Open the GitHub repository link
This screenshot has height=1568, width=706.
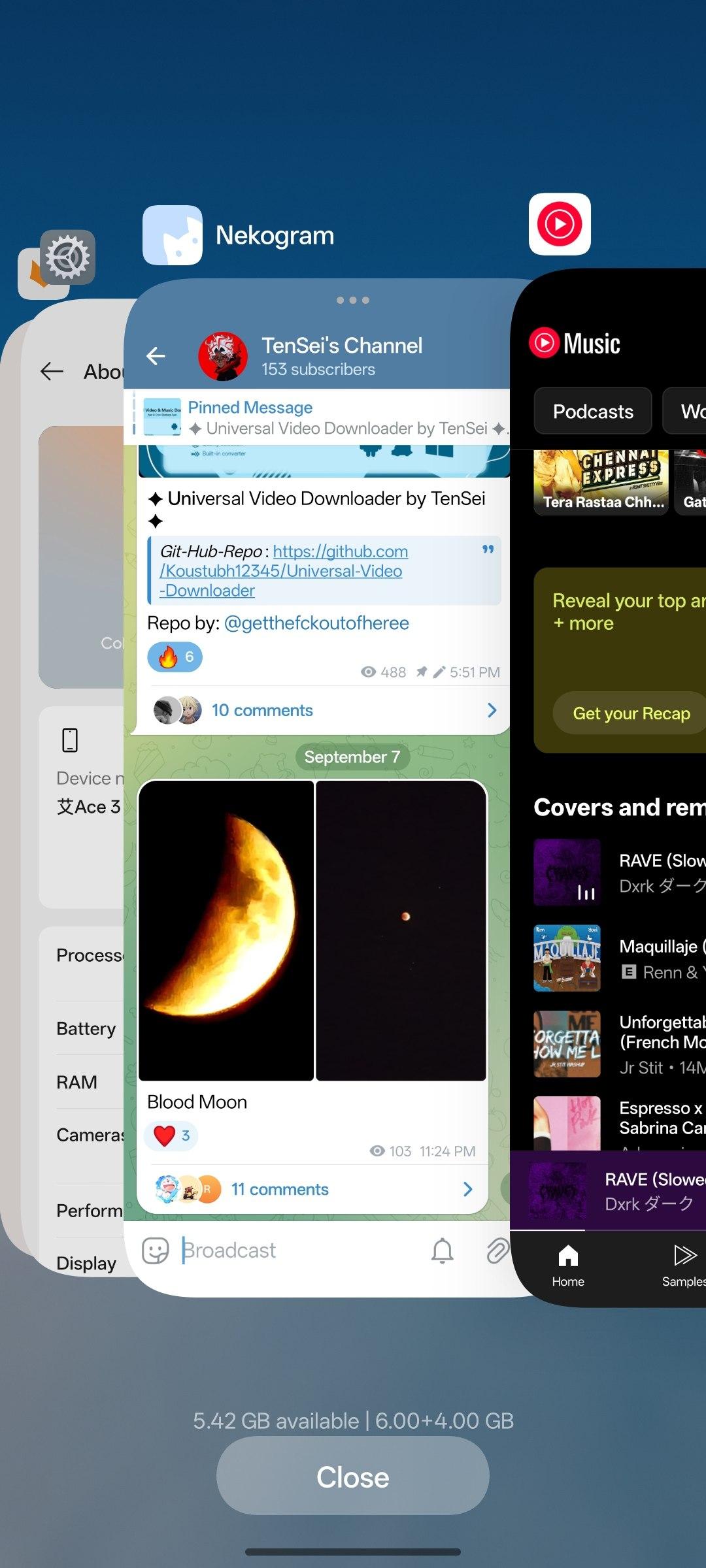pos(284,571)
